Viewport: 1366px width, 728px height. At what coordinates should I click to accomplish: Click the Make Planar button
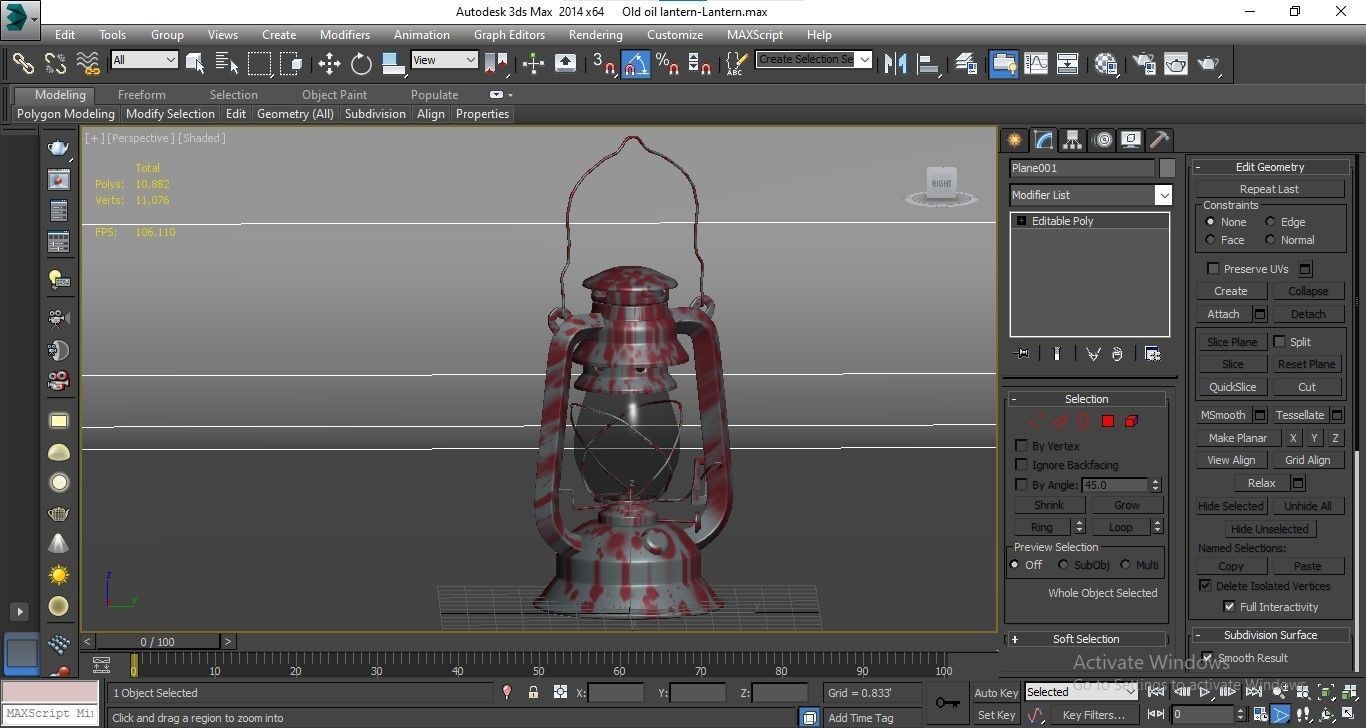tap(1238, 438)
